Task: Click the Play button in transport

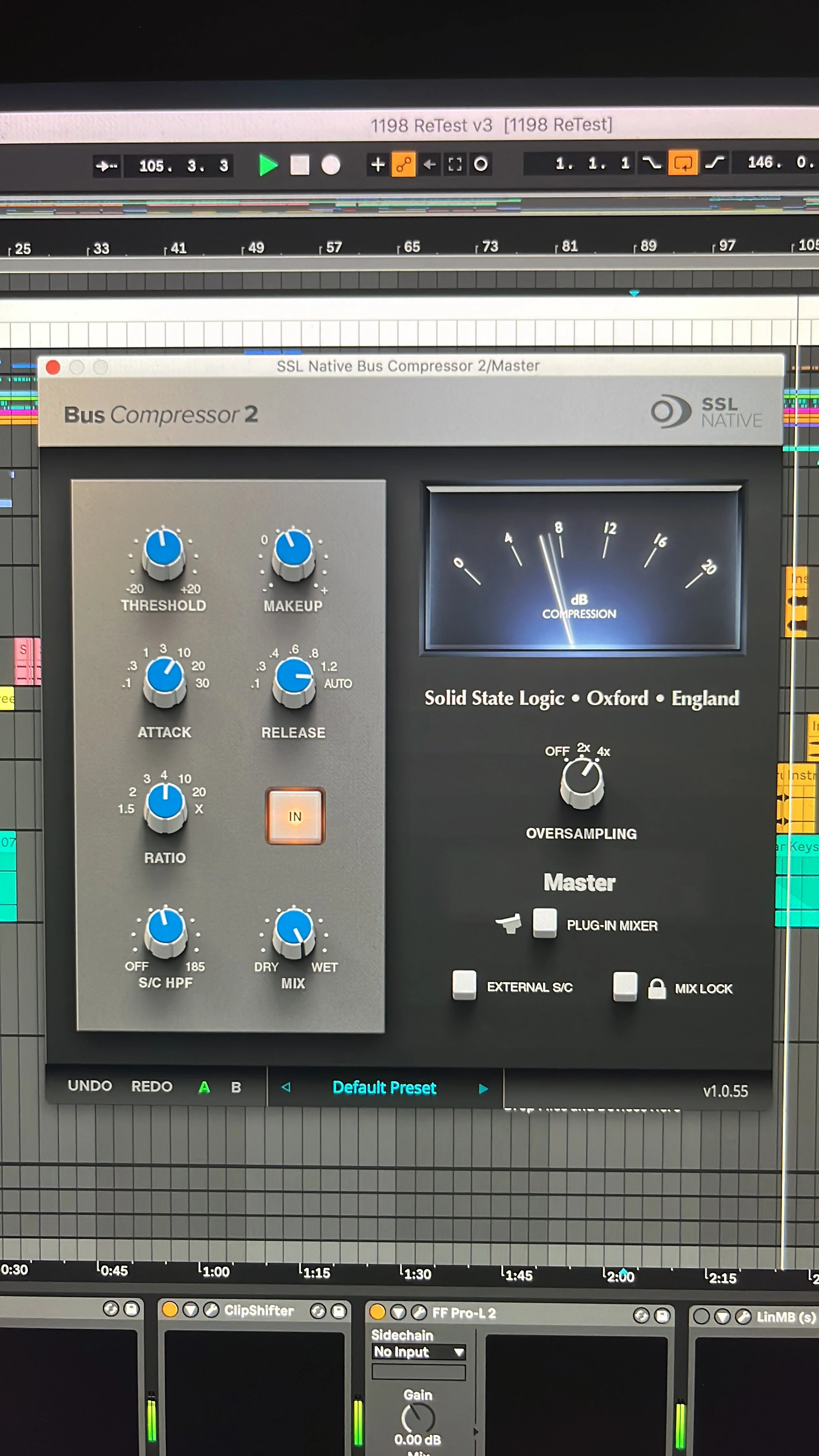Action: coord(268,165)
